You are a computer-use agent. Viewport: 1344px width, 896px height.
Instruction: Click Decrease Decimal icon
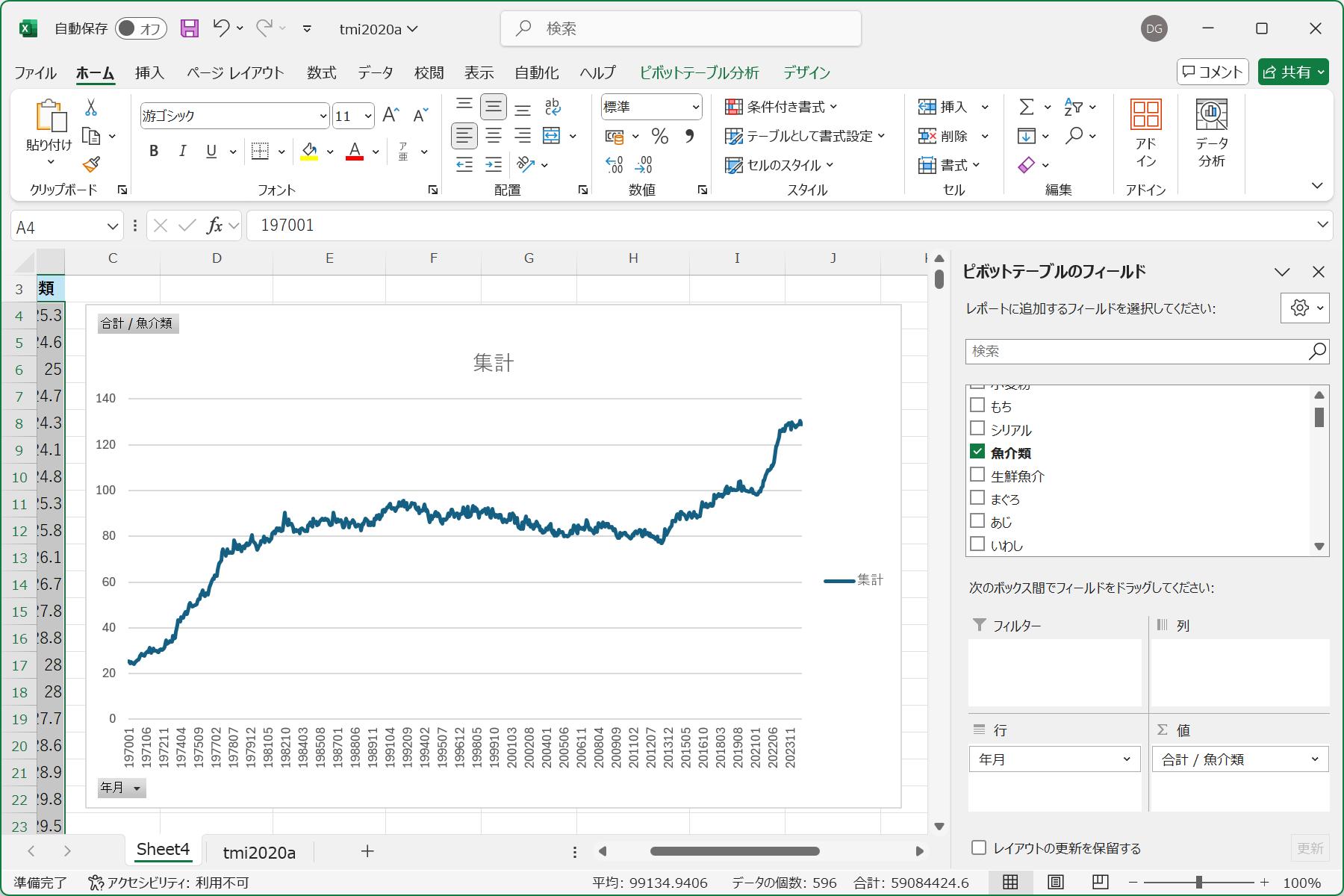click(x=644, y=165)
